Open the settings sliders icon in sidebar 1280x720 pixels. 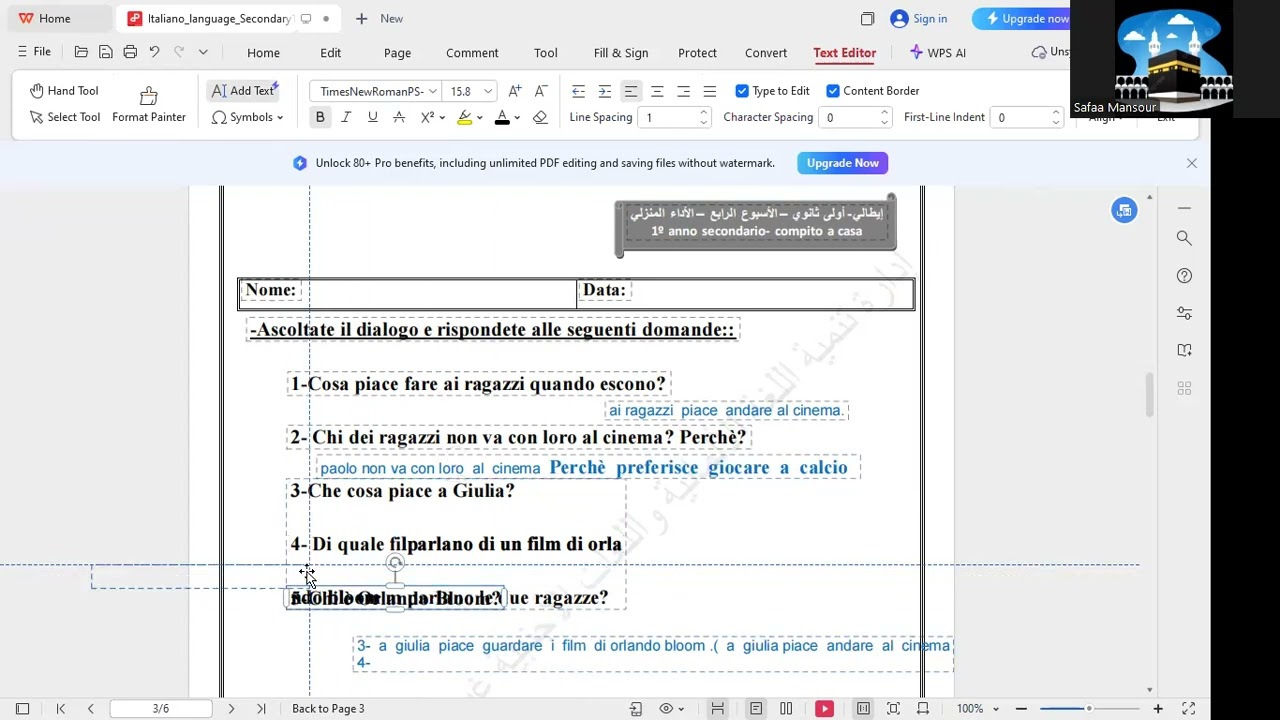pos(1184,313)
